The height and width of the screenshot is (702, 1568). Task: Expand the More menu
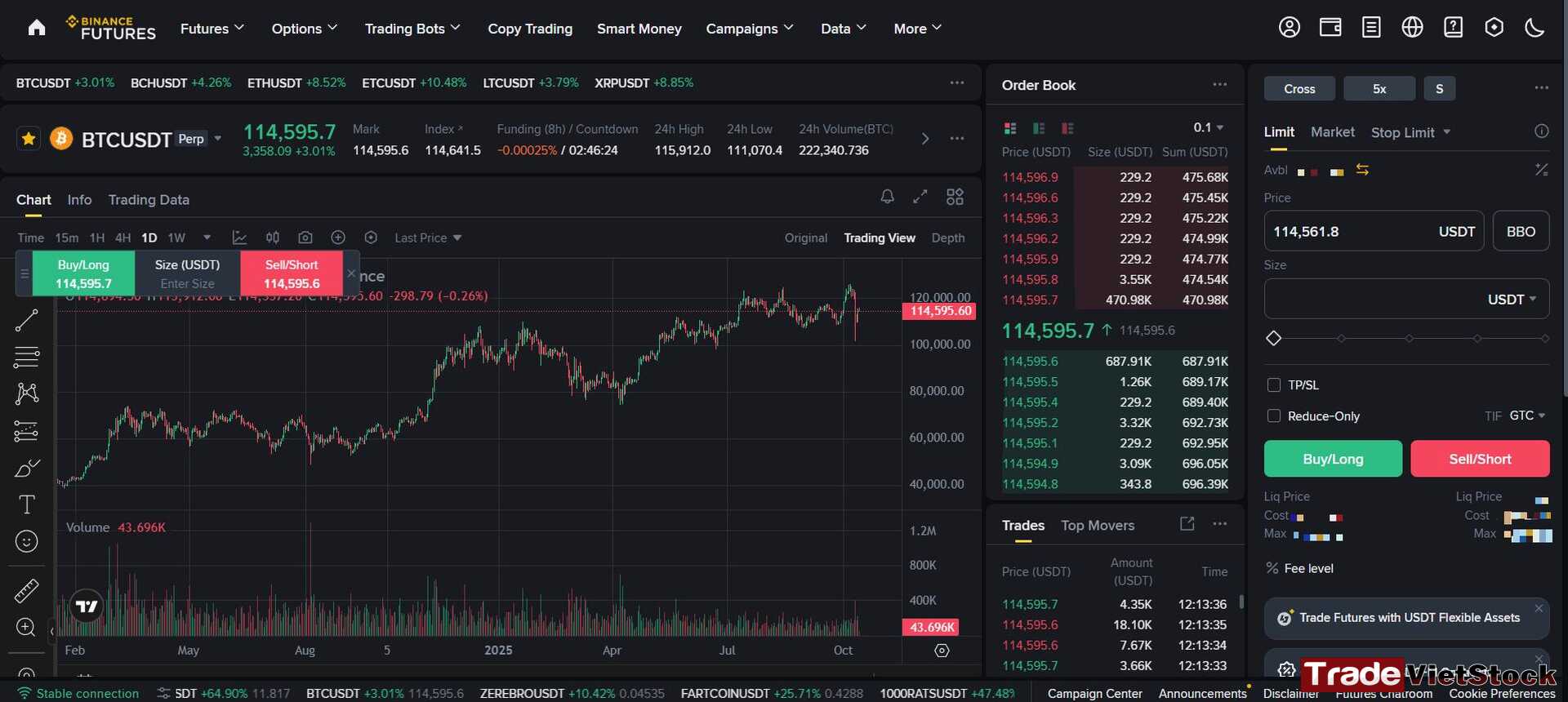[918, 29]
